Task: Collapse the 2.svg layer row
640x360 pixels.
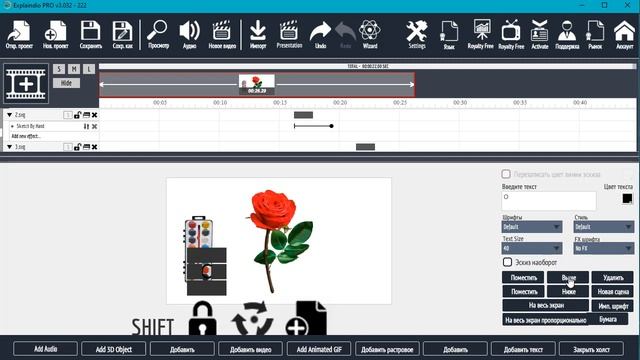Action: pyautogui.click(x=9, y=115)
